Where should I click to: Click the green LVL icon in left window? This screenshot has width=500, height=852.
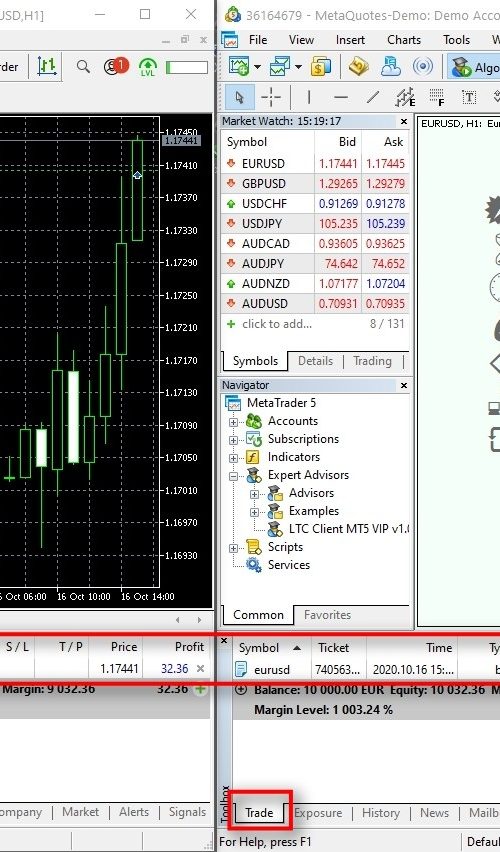[x=147, y=67]
